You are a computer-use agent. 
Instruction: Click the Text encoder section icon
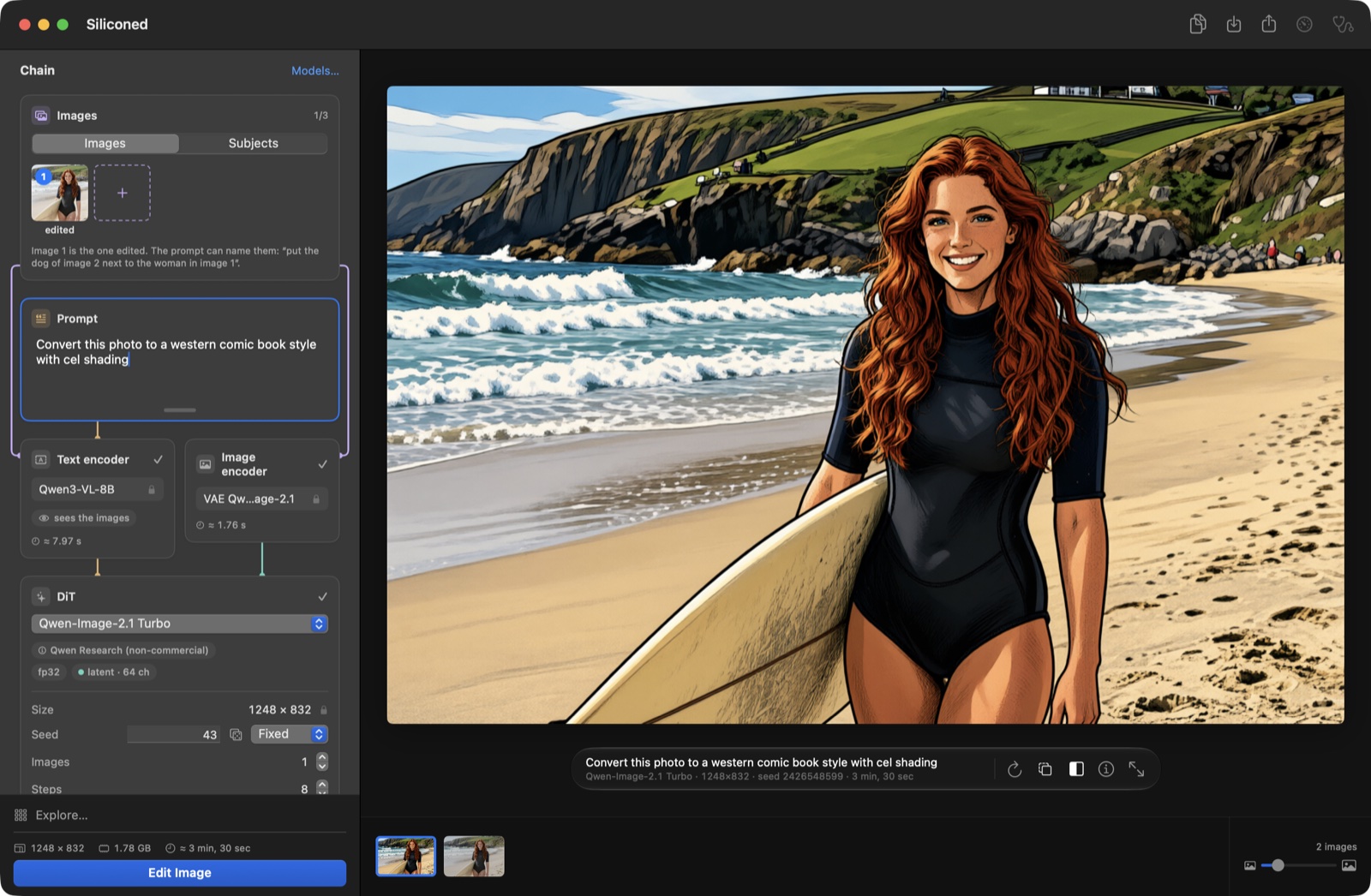tap(41, 459)
